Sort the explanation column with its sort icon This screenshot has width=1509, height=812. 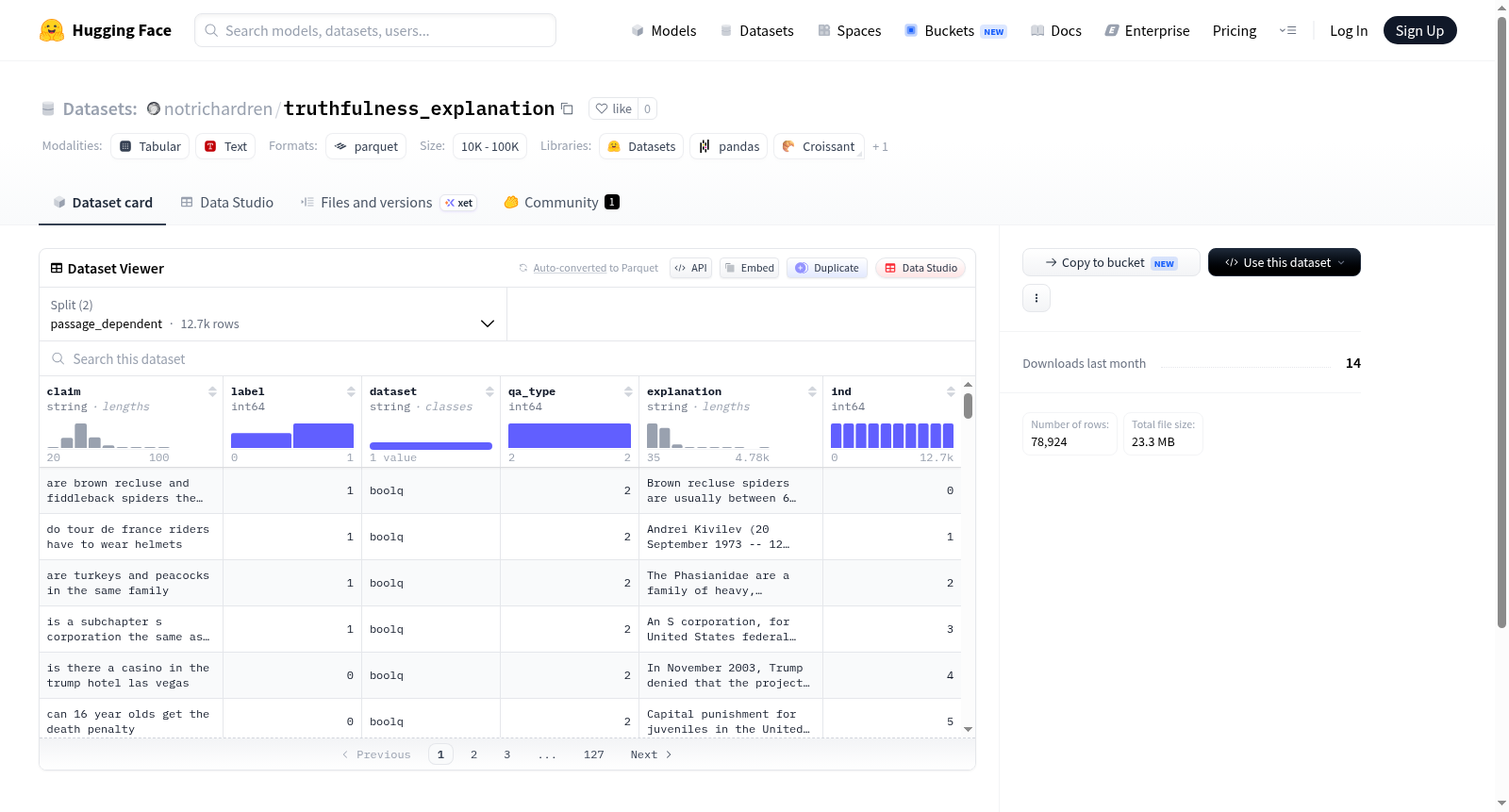tap(812, 391)
